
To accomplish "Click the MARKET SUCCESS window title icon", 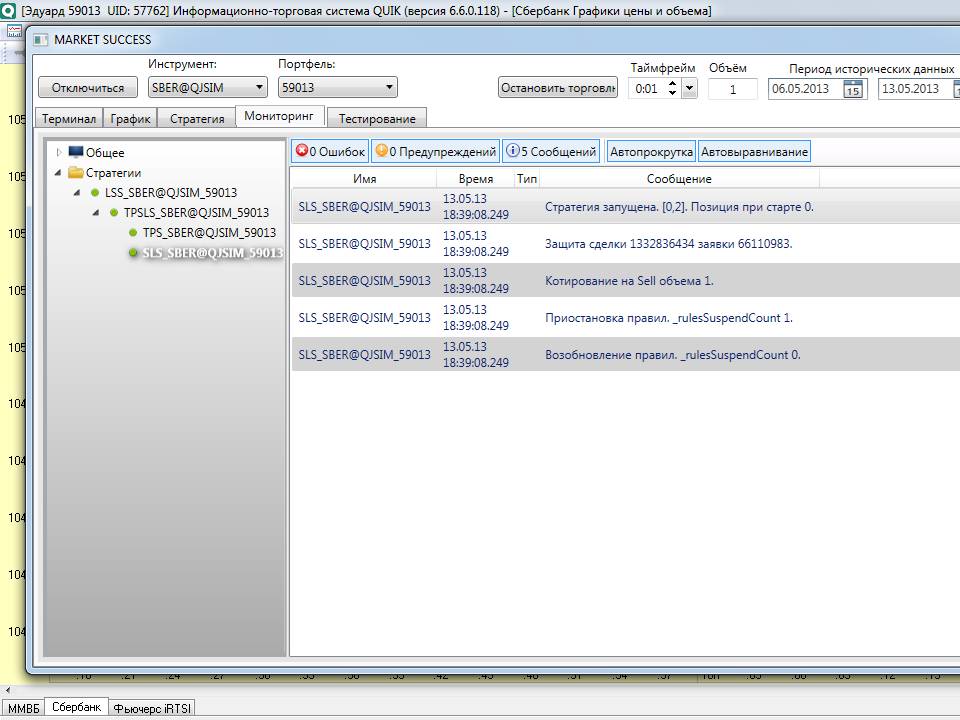I will (x=40, y=40).
